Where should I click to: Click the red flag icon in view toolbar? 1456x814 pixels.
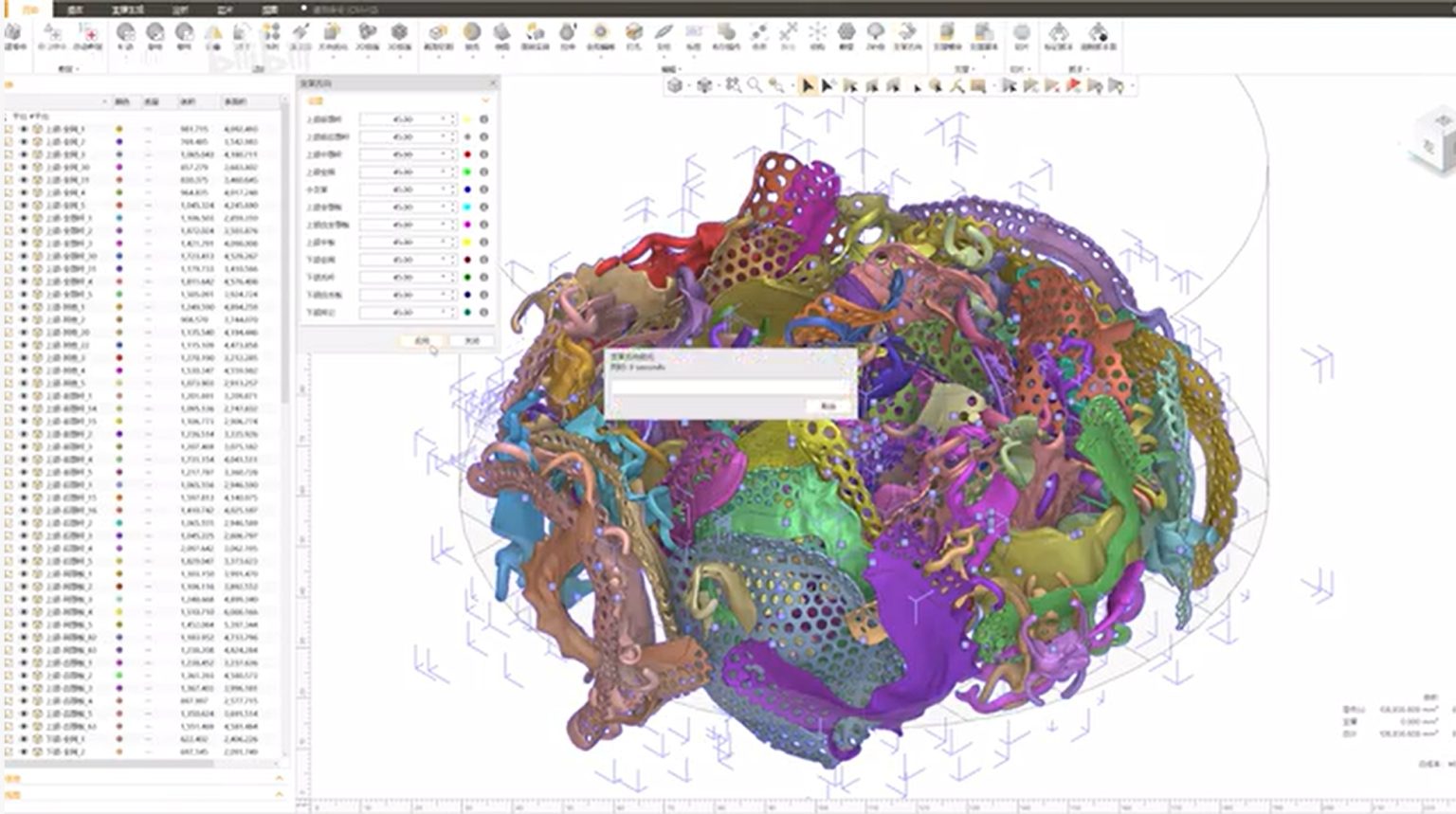pyautogui.click(x=1073, y=85)
